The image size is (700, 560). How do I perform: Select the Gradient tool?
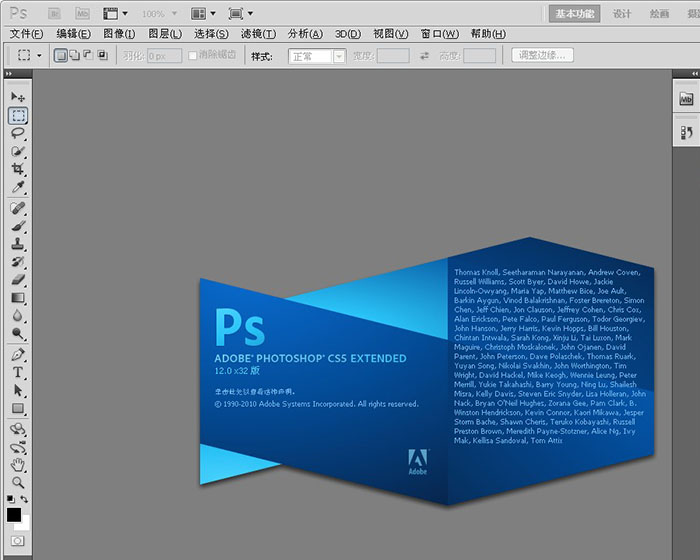pos(18,298)
